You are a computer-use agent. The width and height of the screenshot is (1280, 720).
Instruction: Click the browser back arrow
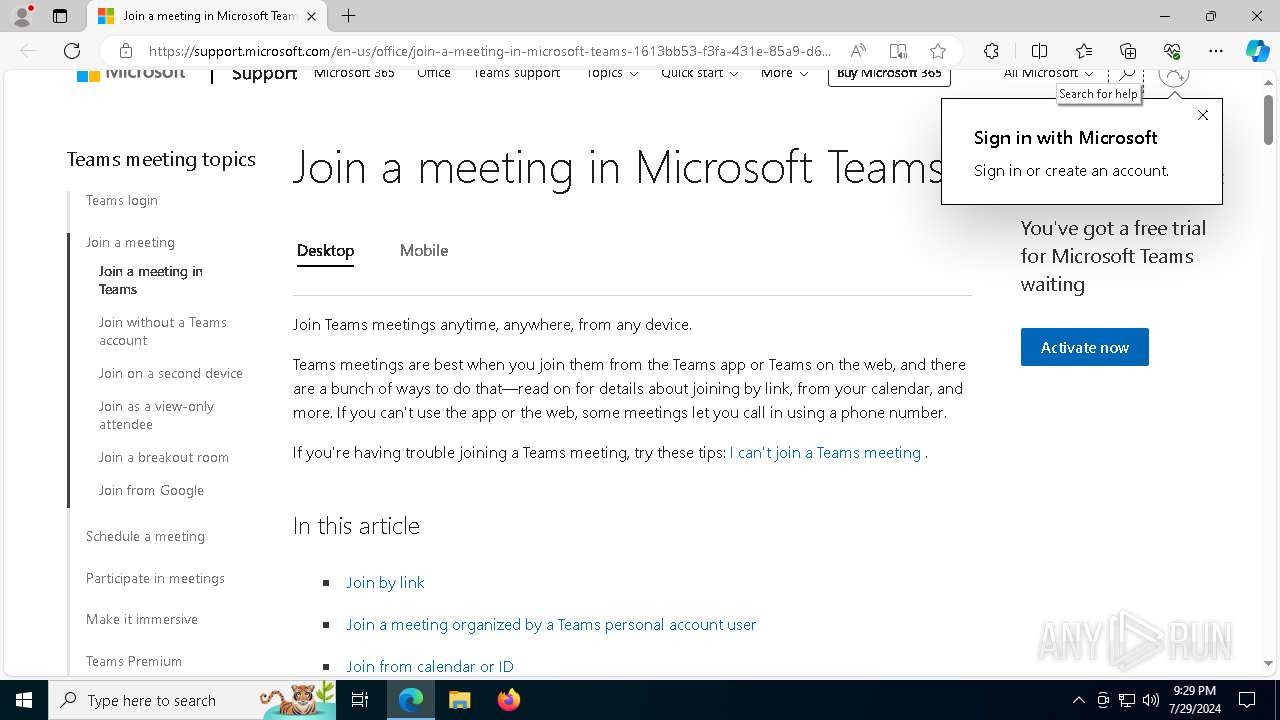(x=28, y=51)
